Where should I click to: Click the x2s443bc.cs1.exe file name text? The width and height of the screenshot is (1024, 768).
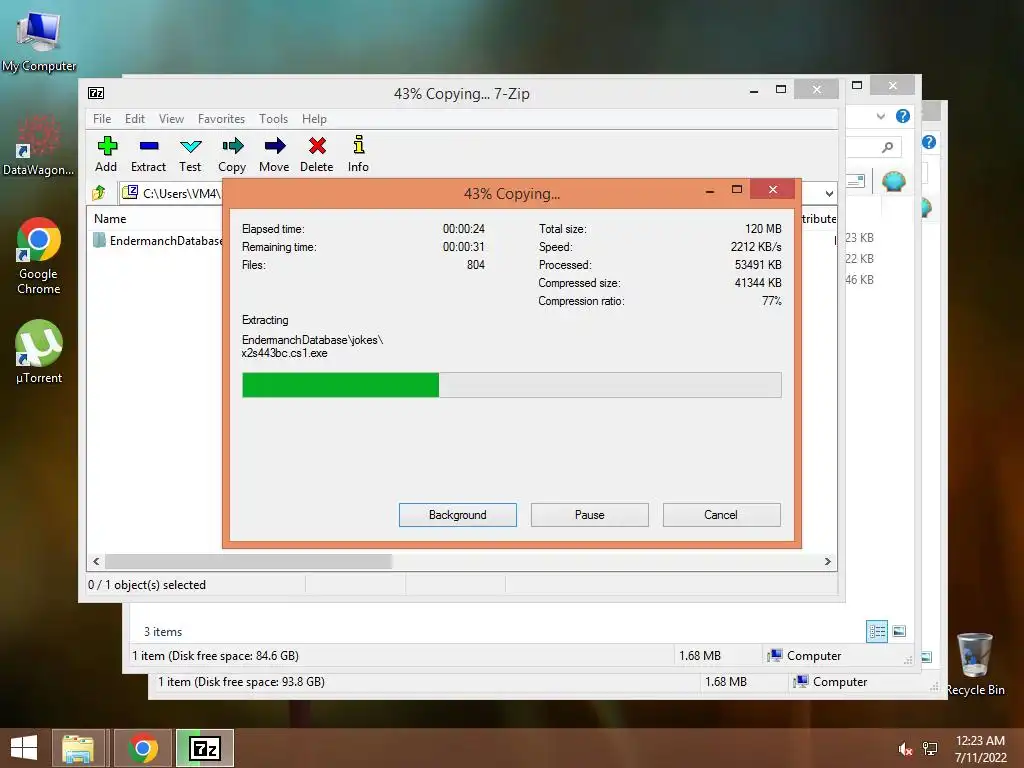(x=285, y=353)
